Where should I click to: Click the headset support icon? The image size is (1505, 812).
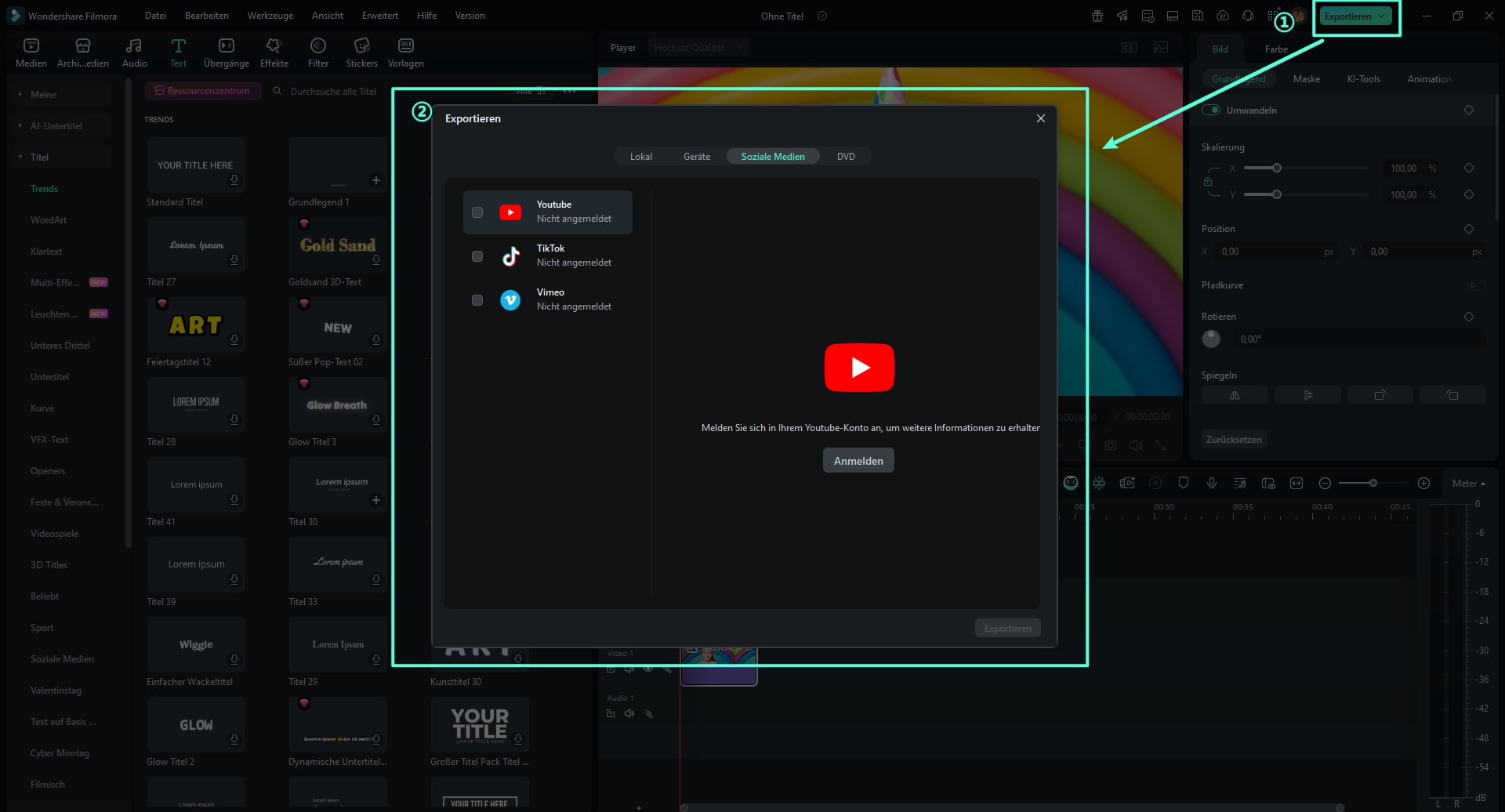pos(1248,16)
